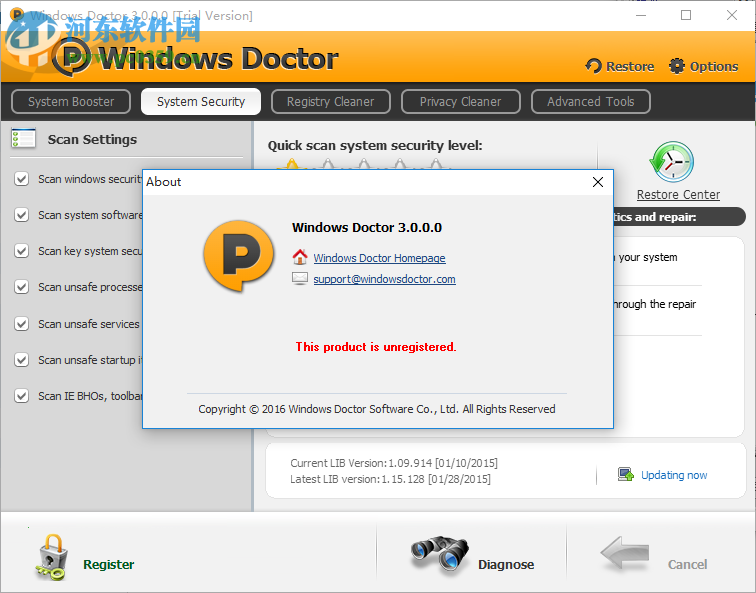Viewport: 756px width, 593px height.
Task: Go to Privacy Cleaner tab
Action: click(460, 102)
